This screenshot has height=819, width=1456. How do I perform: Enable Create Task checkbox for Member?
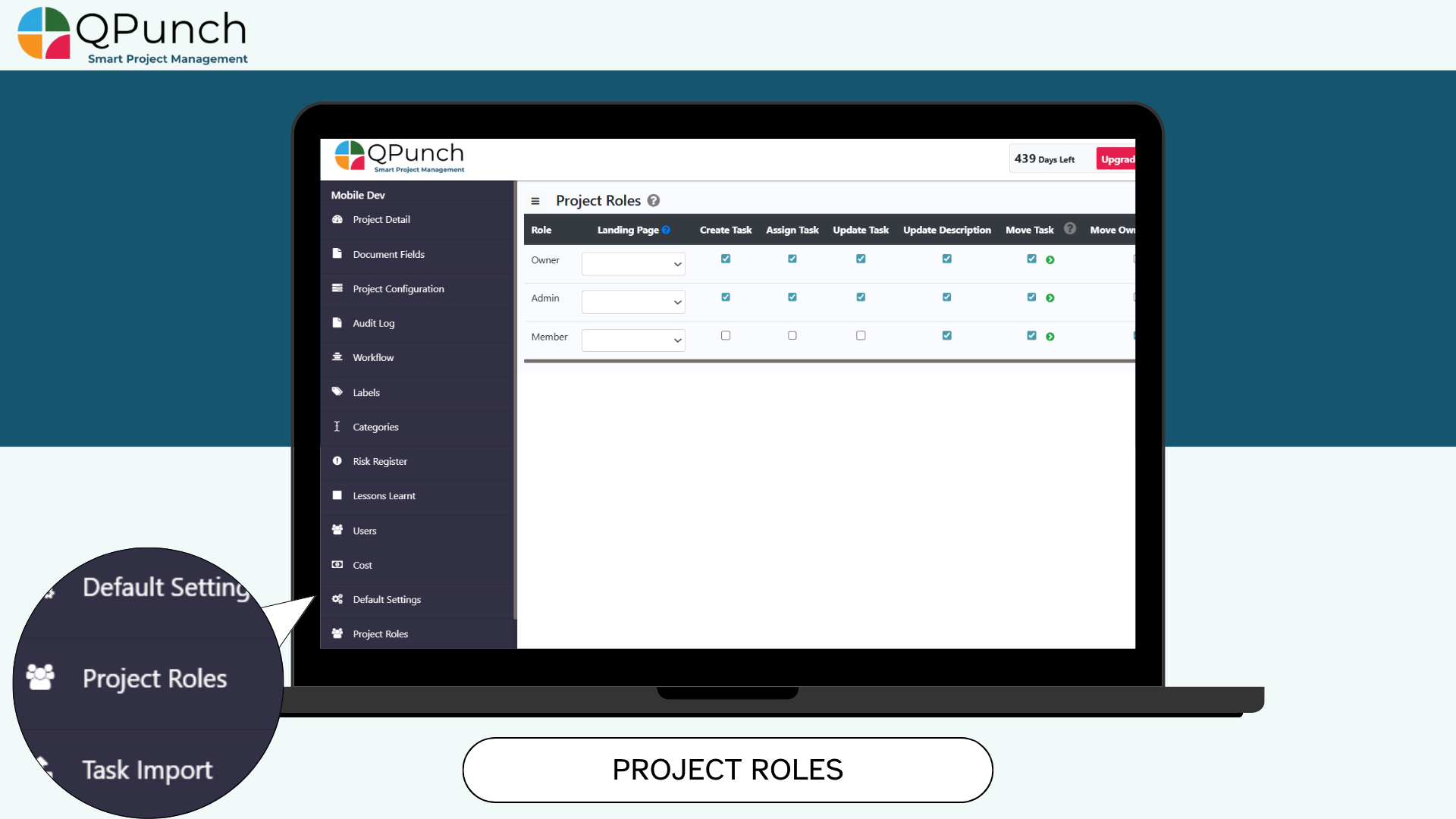(x=726, y=335)
